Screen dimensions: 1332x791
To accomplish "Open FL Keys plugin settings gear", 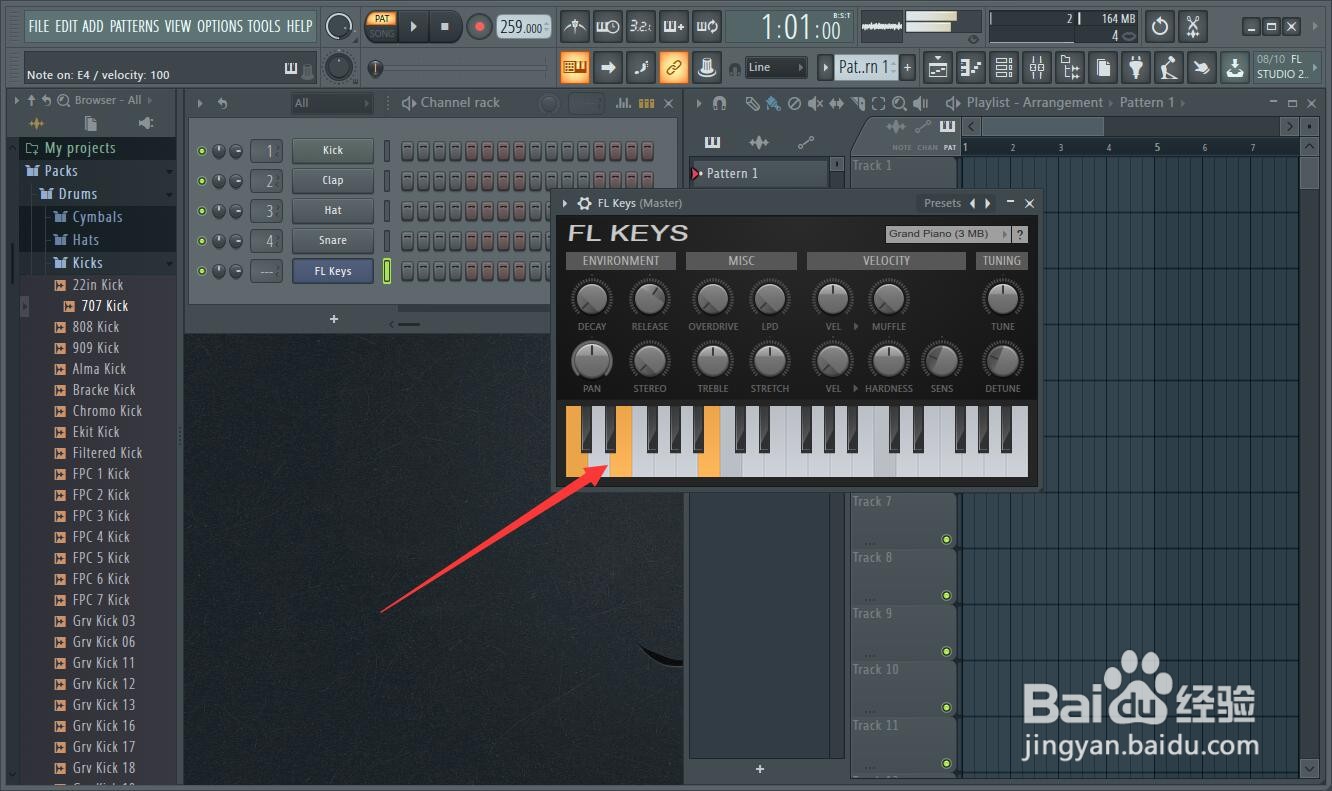I will [585, 203].
